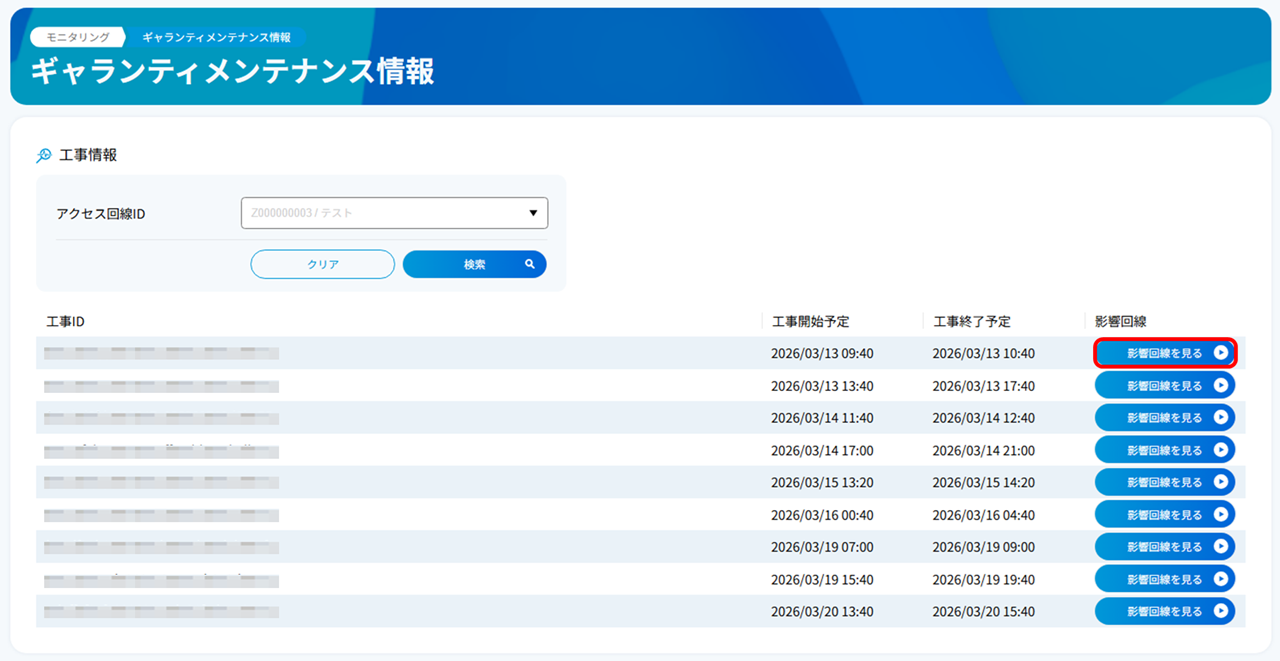This screenshot has width=1280, height=661.
Task: Click play icon on 2026/03/14 11:40 row
Action: coord(1220,418)
